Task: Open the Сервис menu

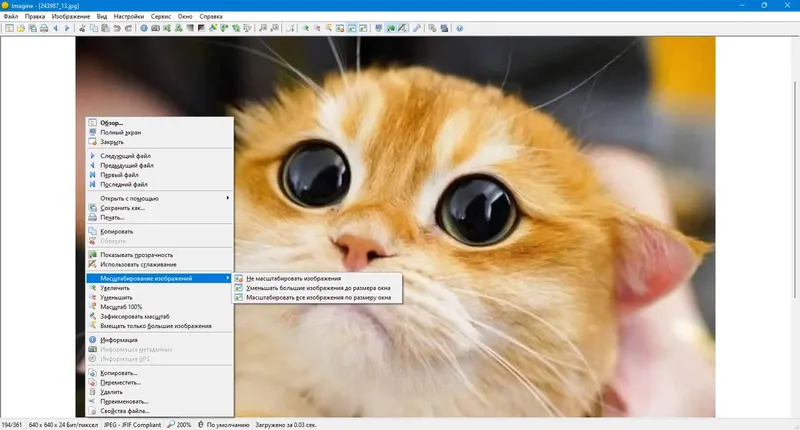Action: click(161, 16)
